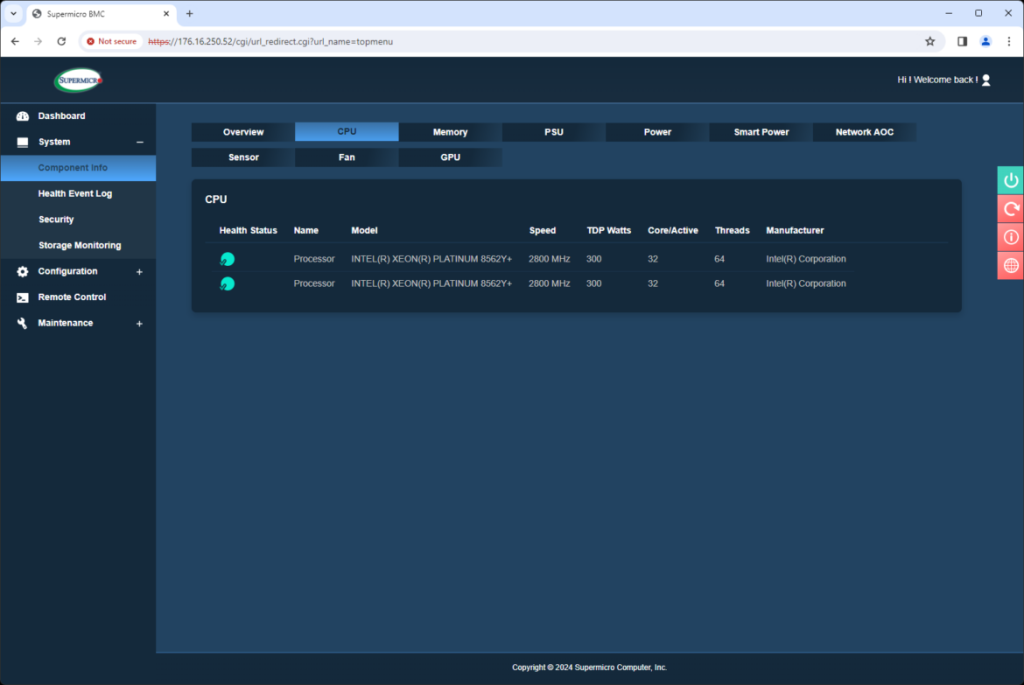Click the green power button icon
Screen dimensions: 1024x685
click(1010, 180)
